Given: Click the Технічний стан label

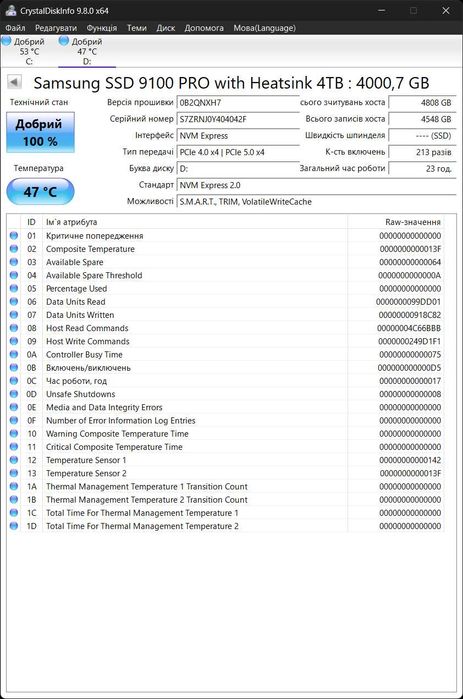Looking at the screenshot, I should [x=39, y=102].
